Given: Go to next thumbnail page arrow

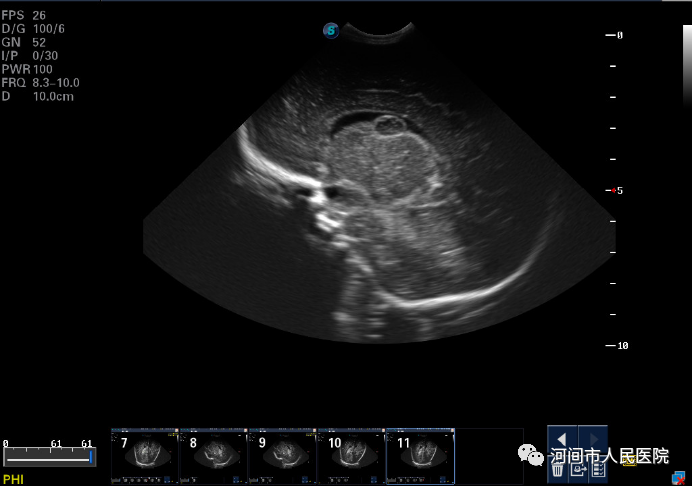Looking at the screenshot, I should coord(593,439).
